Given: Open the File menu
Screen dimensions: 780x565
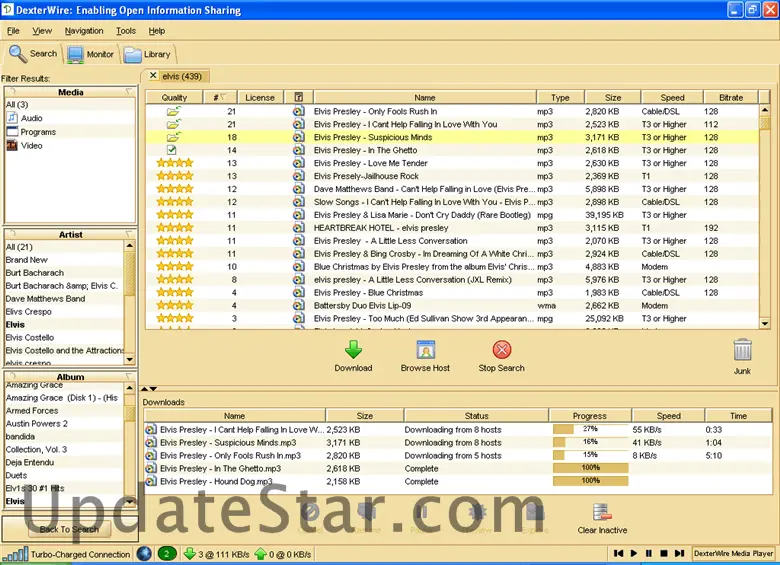Looking at the screenshot, I should click(13, 31).
